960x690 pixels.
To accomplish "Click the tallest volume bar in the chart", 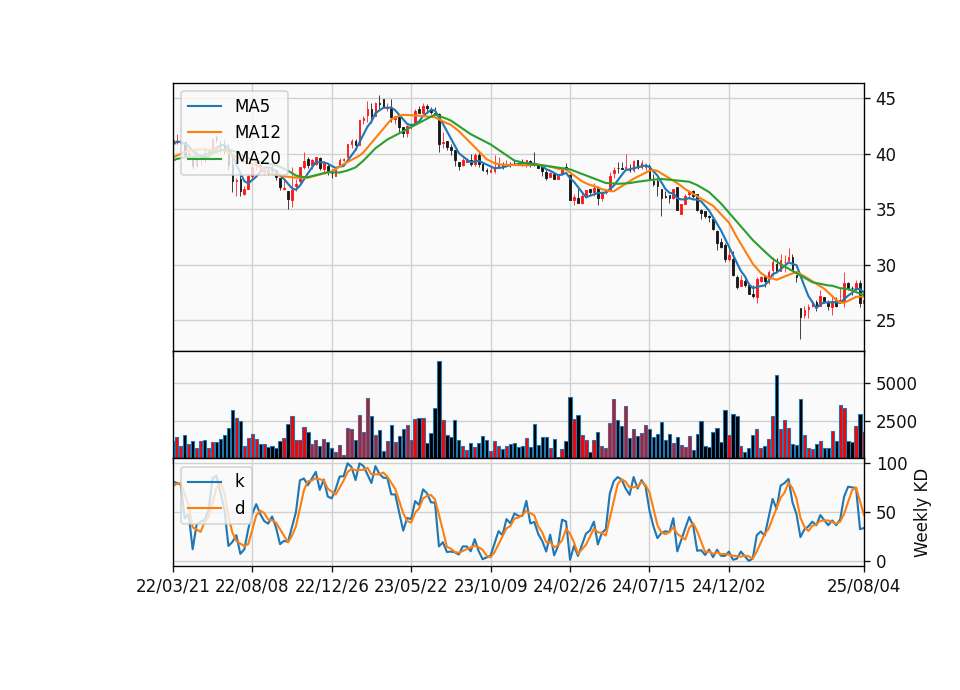I will pos(440,410).
